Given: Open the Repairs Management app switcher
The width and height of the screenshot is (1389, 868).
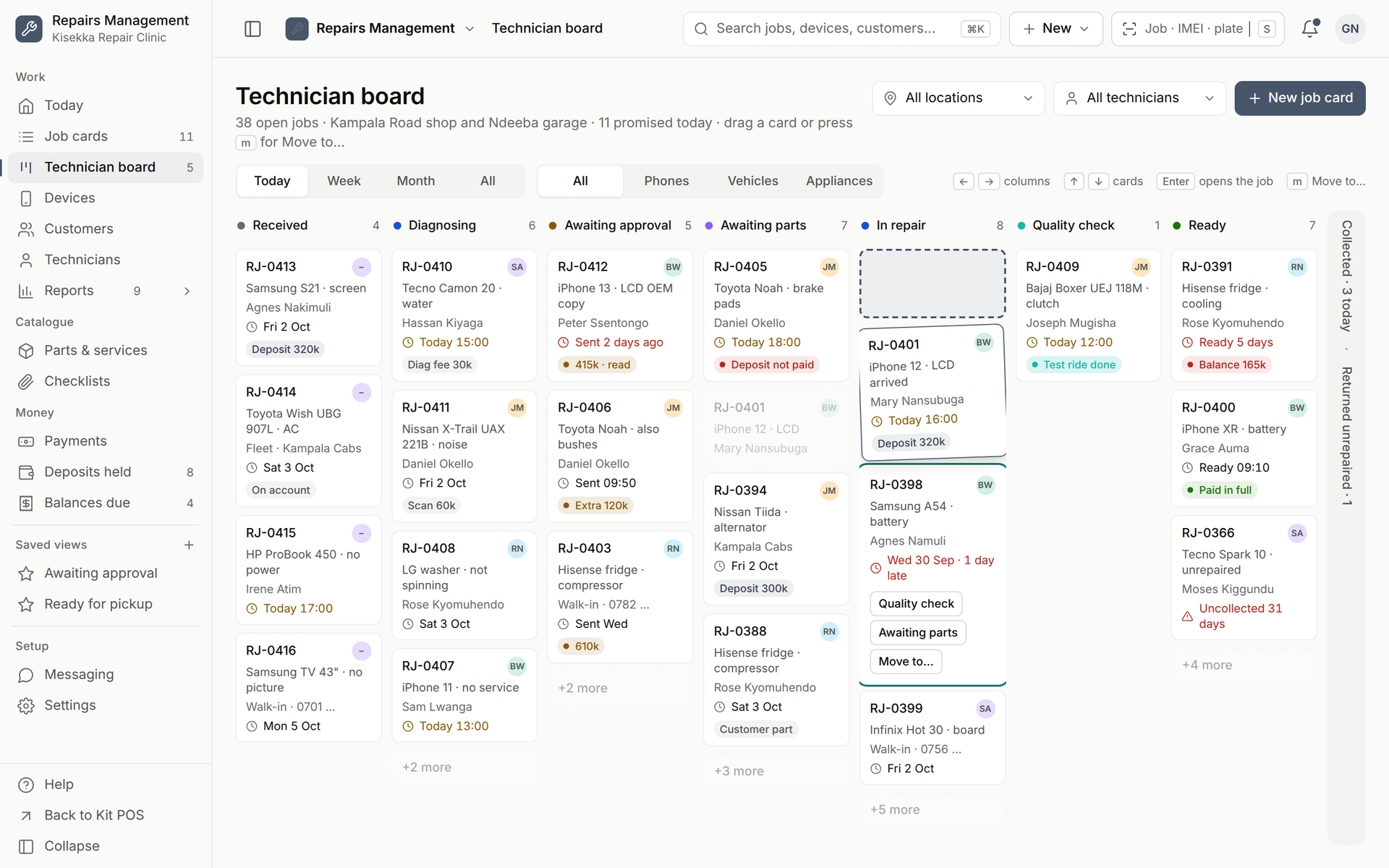Looking at the screenshot, I should tap(381, 29).
